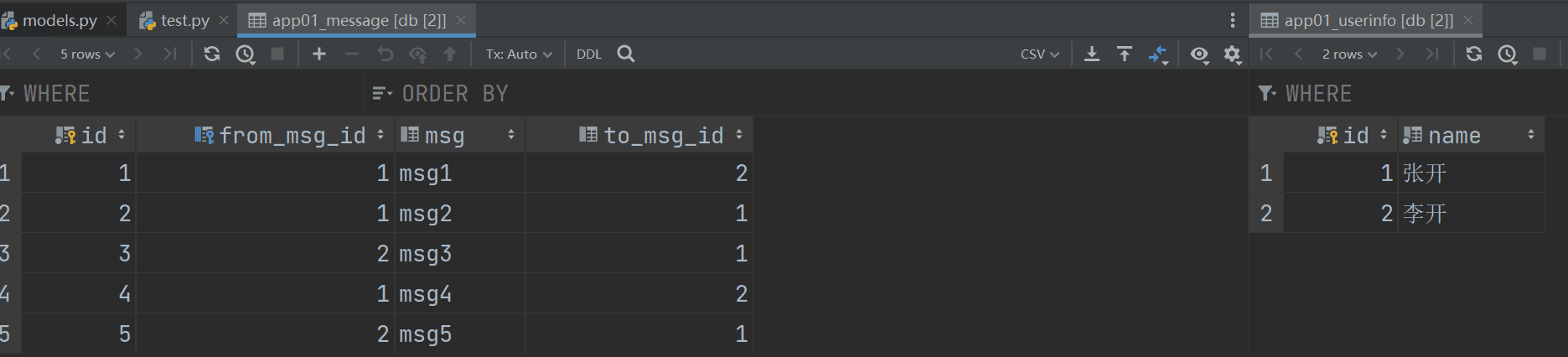Open the Tx: Auto transaction dropdown
The width and height of the screenshot is (1568, 357).
click(519, 54)
